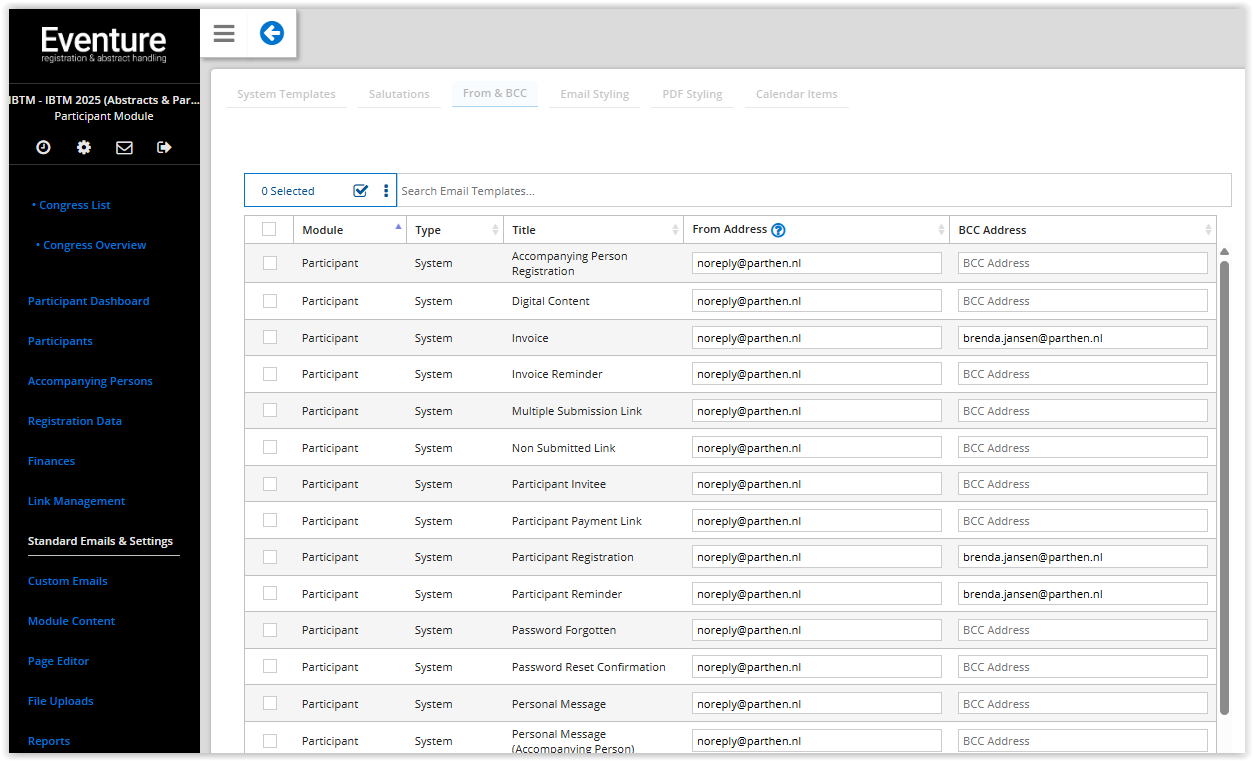
Task: Open Accompanying Persons in sidebar
Action: 90,381
